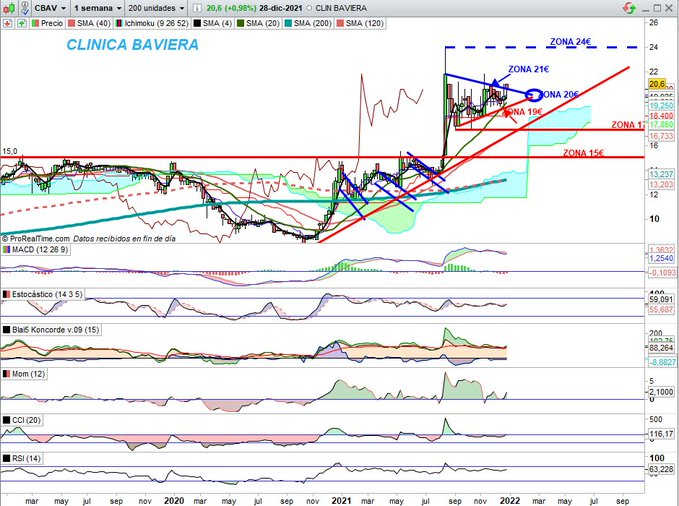Click the SMA (200) teal color swatch
The width and height of the screenshot is (679, 506).
(288, 23)
